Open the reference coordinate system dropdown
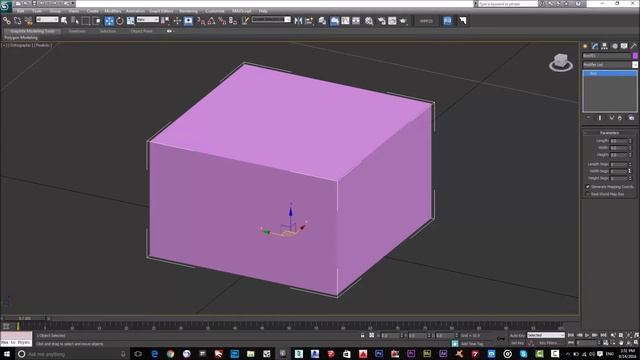Viewport: 640px width, 360px height. coord(147,20)
